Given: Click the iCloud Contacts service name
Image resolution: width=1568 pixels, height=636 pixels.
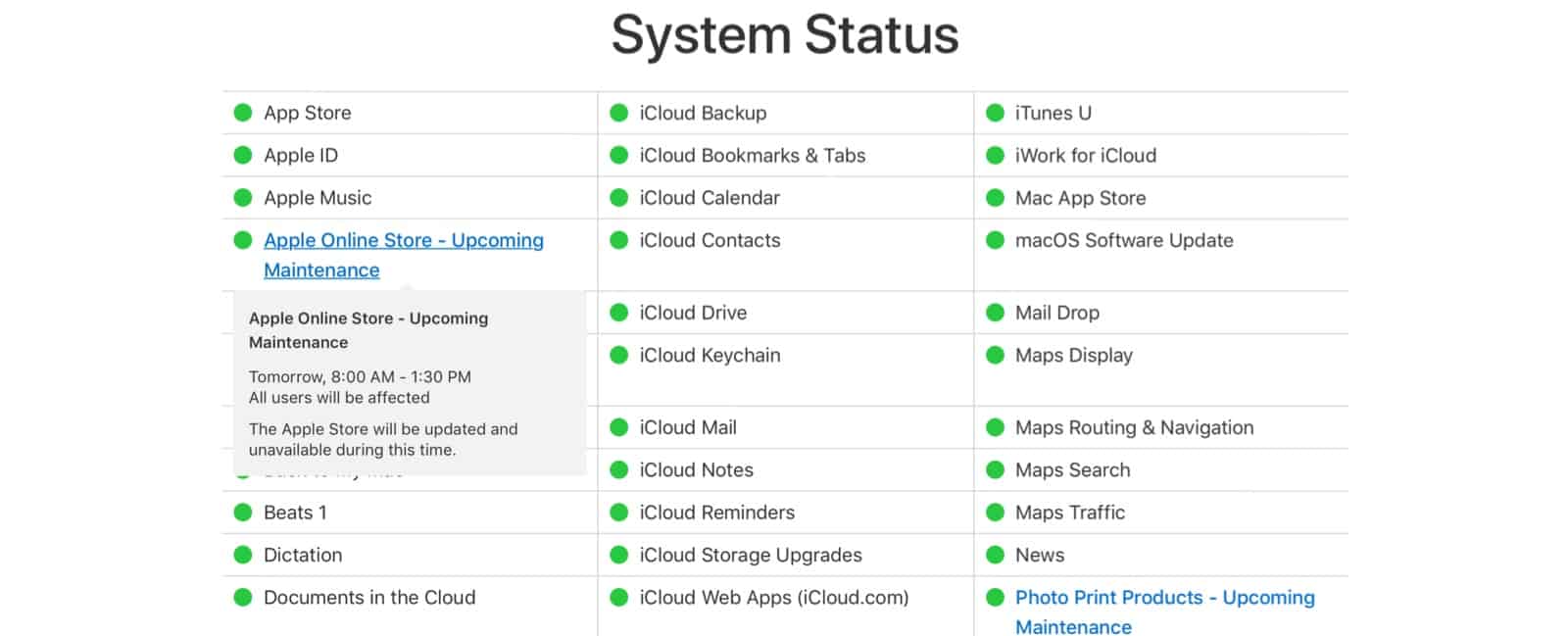Looking at the screenshot, I should pyautogui.click(x=710, y=240).
